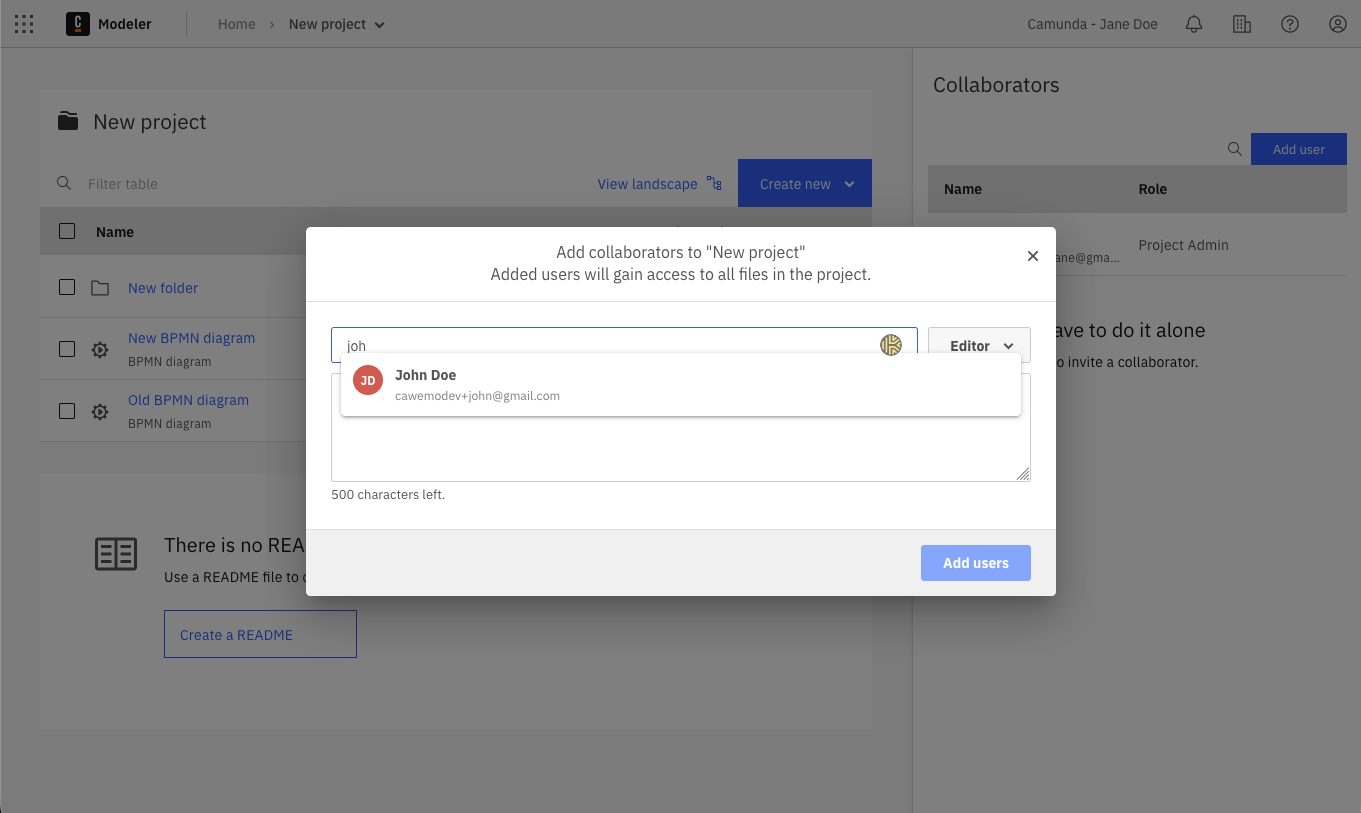The image size is (1361, 813).
Task: Click the Add users button in dialog
Action: 975,562
